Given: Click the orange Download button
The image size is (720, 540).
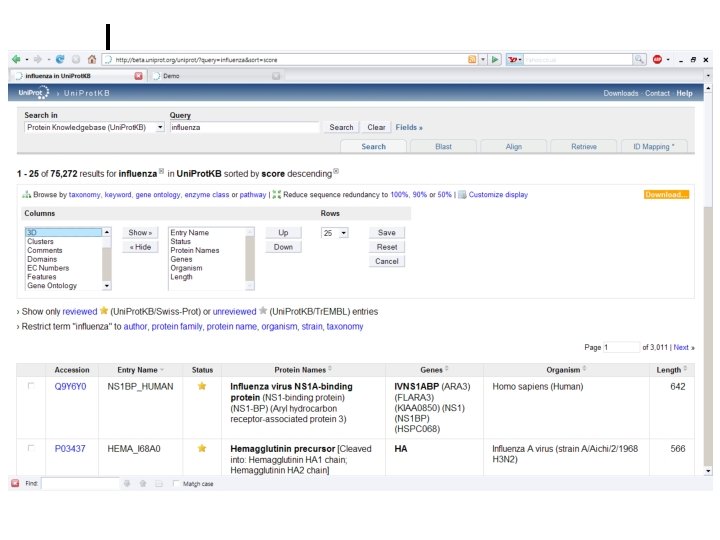Looking at the screenshot, I should click(x=666, y=195).
